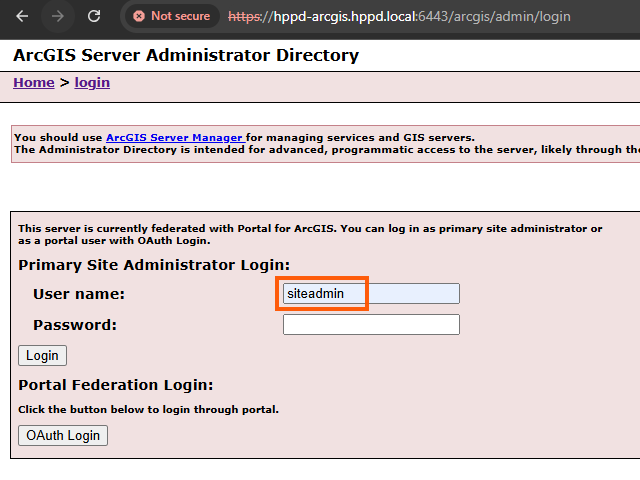The image size is (640, 480).
Task: Click the browser forward arrow
Action: click(x=58, y=16)
